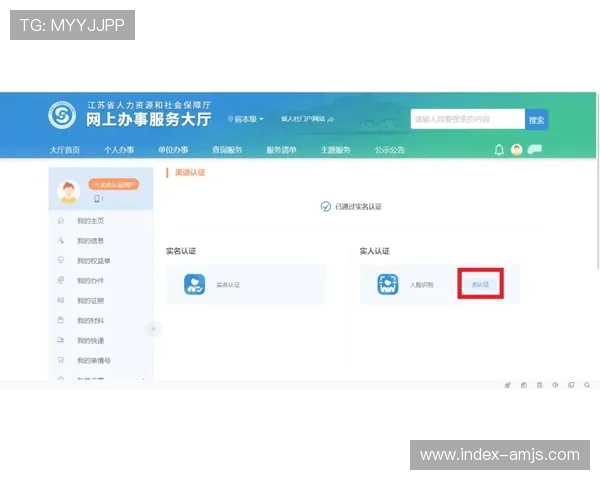This screenshot has height=480, width=600.
Task: Click the copy windows icon in bottom bar
Action: (x=571, y=385)
